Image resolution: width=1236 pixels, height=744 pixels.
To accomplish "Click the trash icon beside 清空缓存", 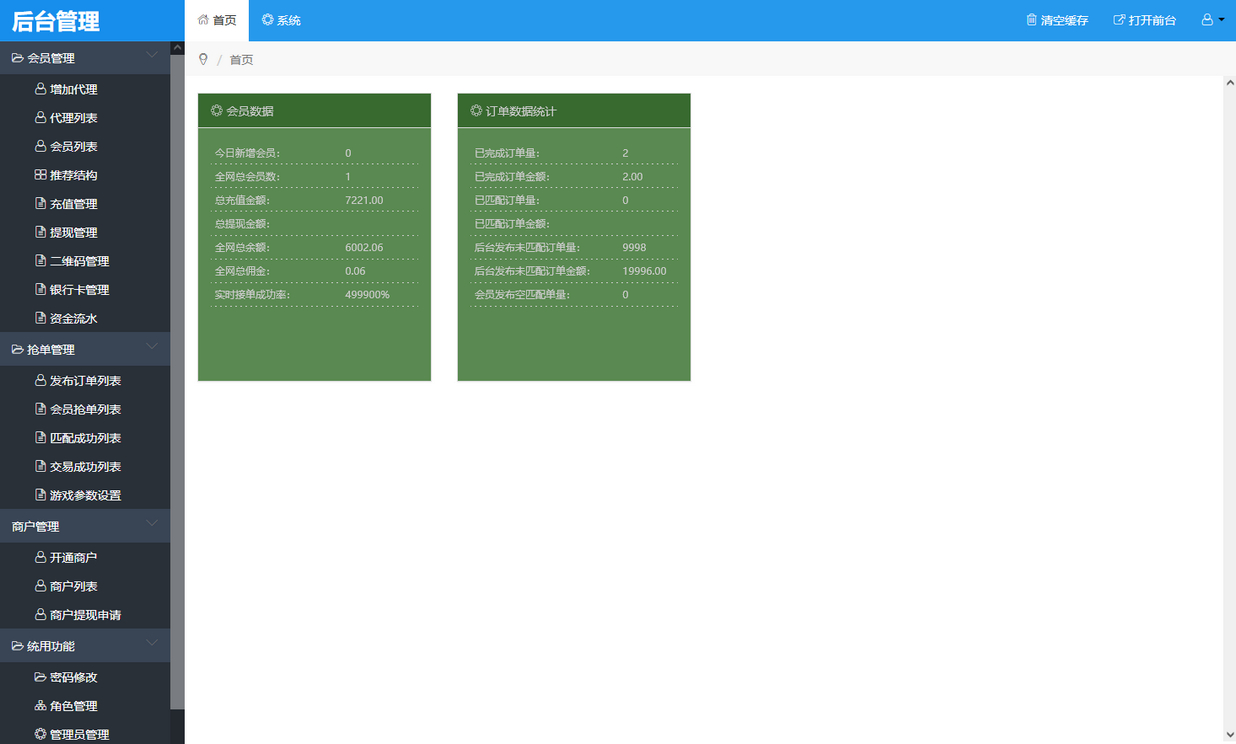I will point(1031,20).
